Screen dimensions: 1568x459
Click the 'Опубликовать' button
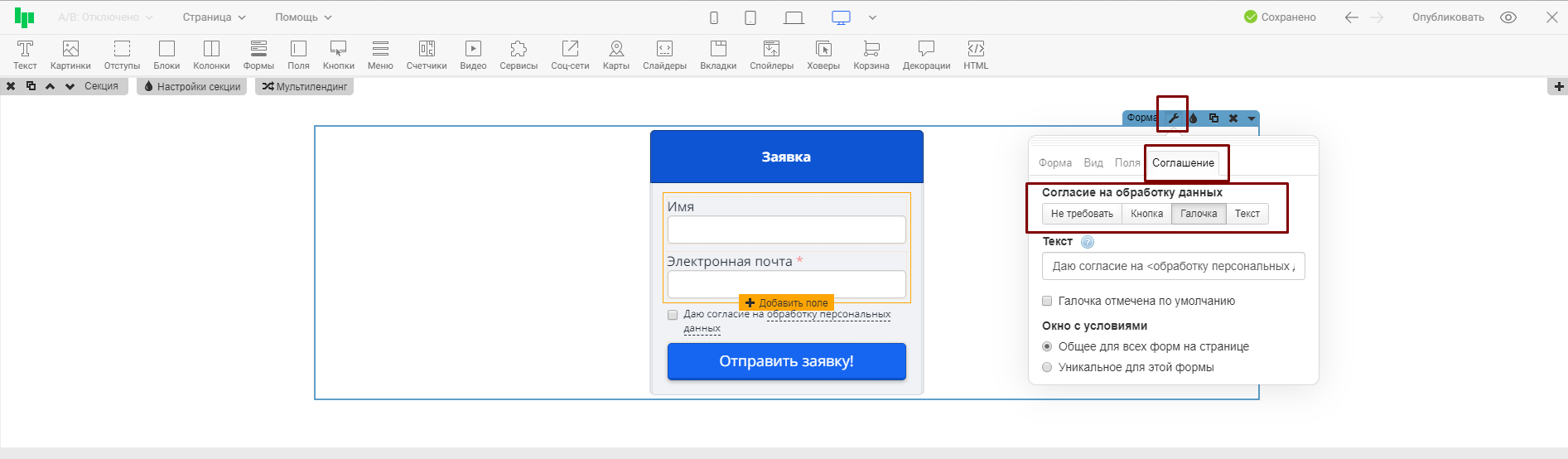click(x=1448, y=17)
